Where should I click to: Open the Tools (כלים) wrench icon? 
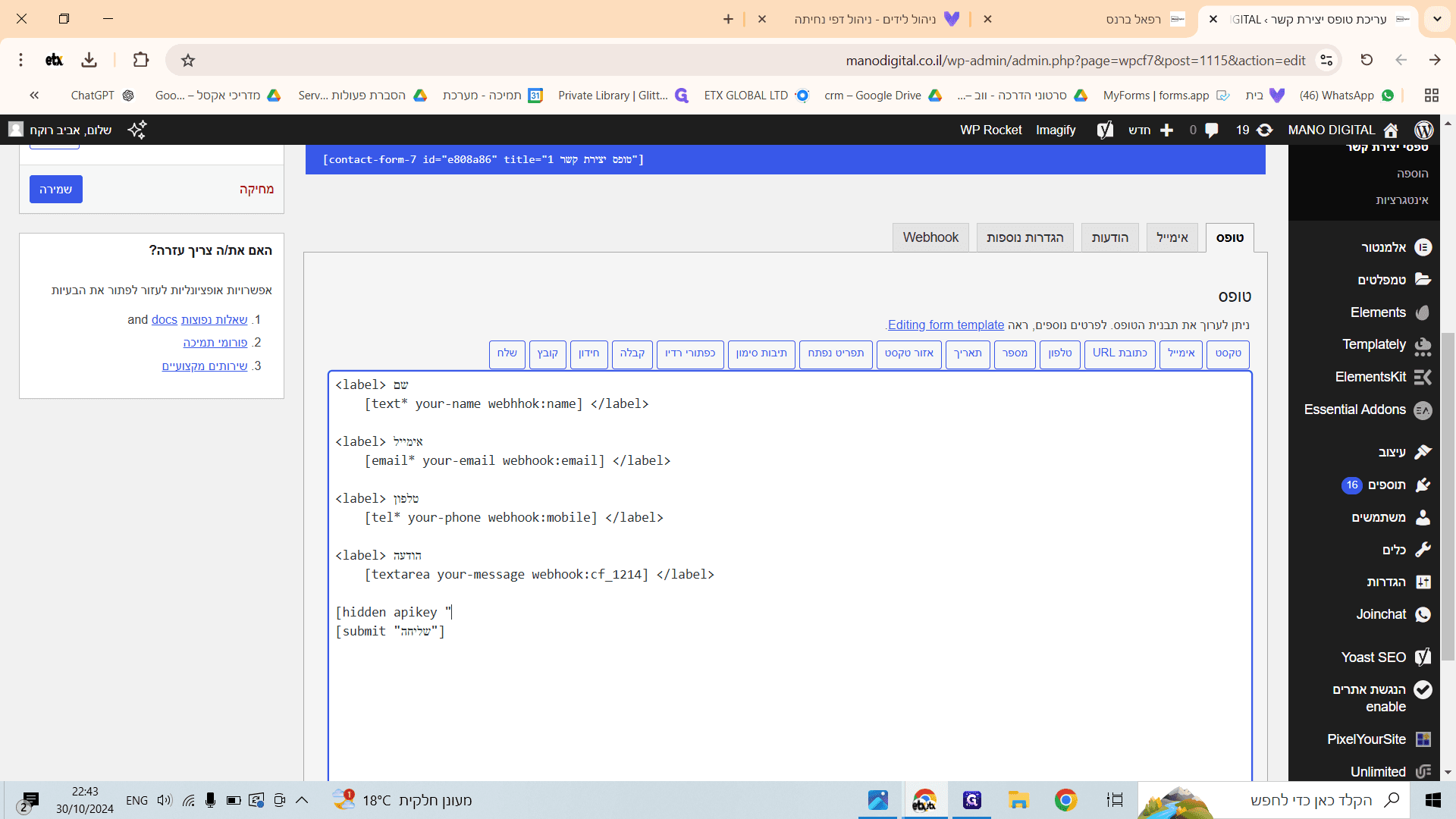pos(1423,550)
